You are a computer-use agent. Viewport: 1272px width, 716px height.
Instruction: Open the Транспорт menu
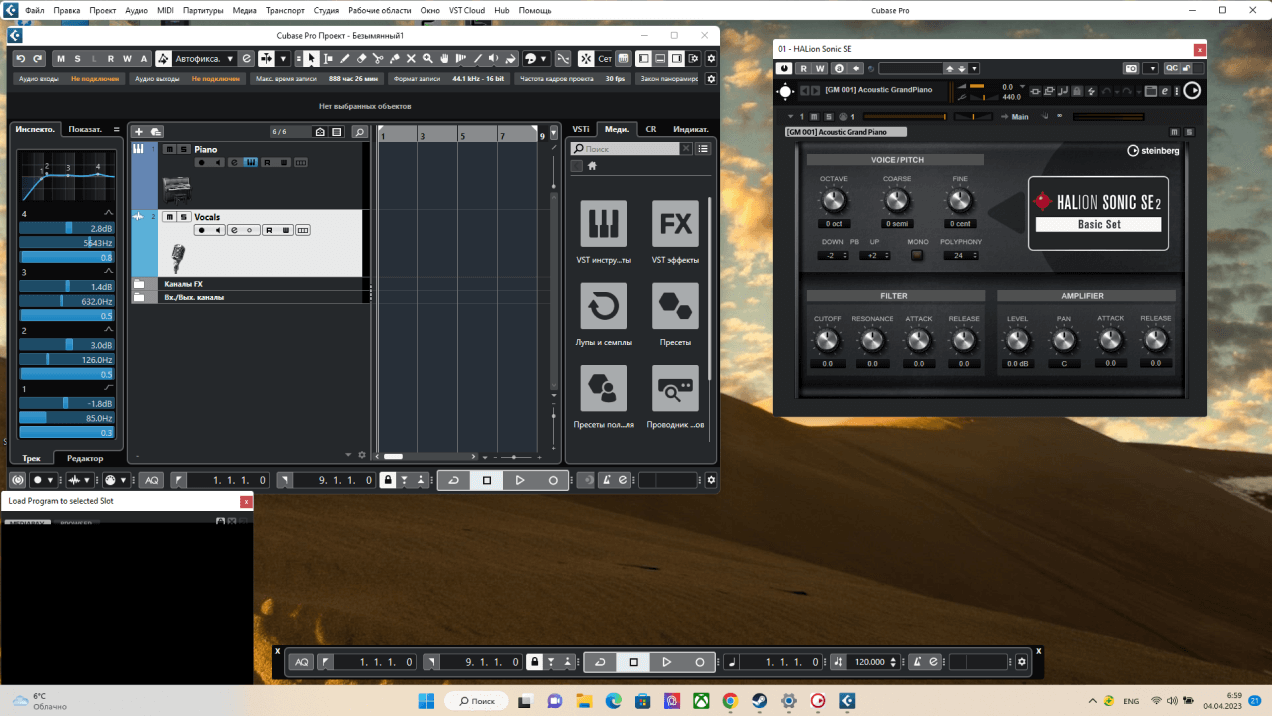tap(285, 10)
